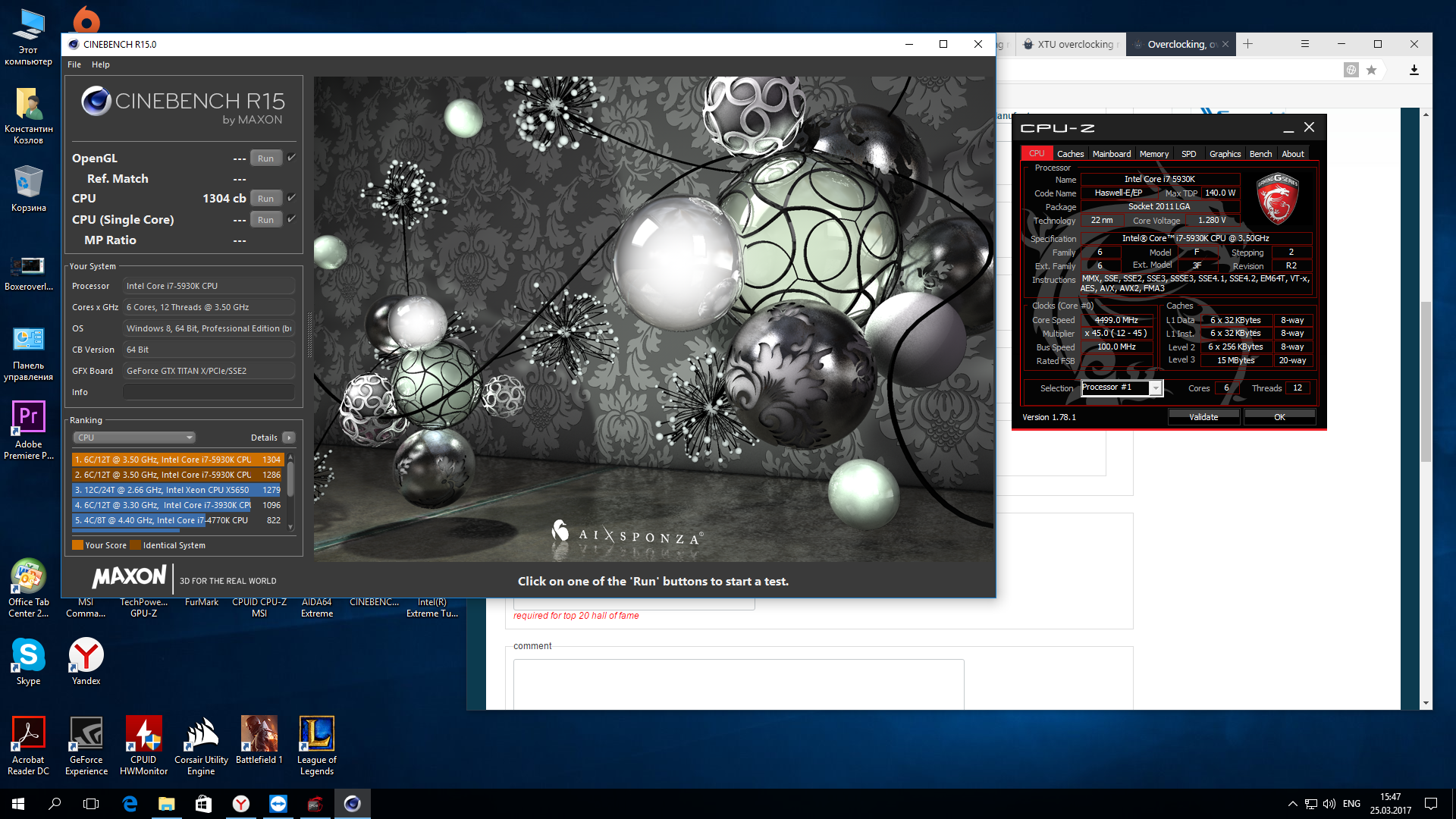Click the globe icon in the address bar
The width and height of the screenshot is (1456, 819).
coord(1351,70)
